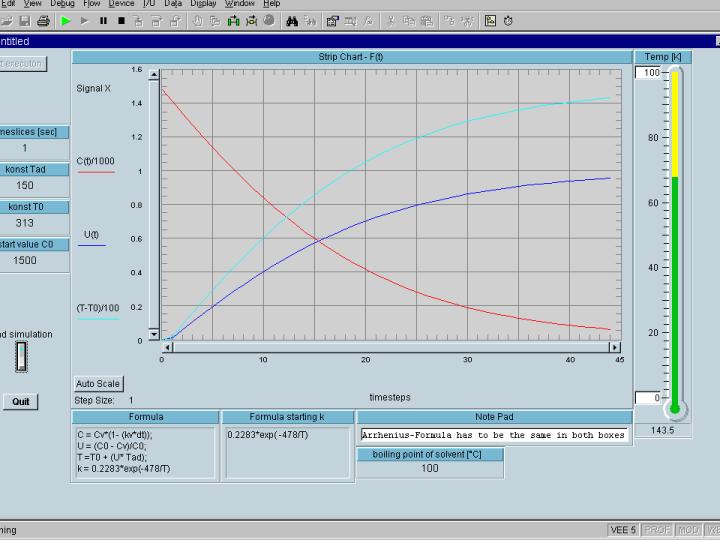Click the Save disk icon

point(24,20)
